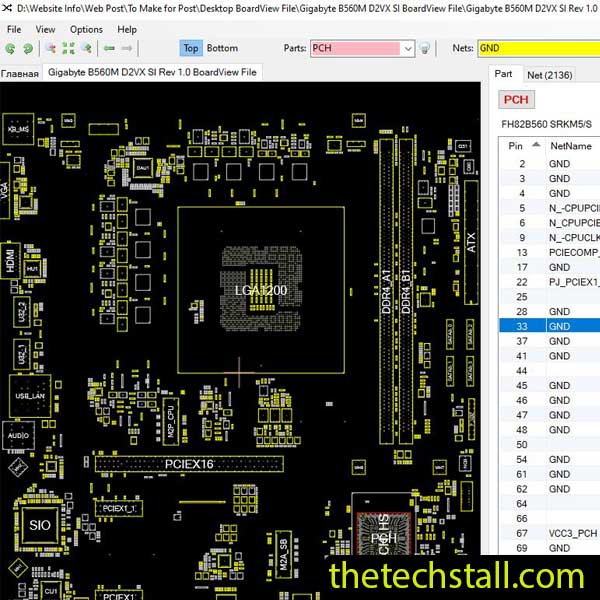This screenshot has width=600, height=600.
Task: Click the DDR4_A1 memory slot
Action: click(386, 292)
